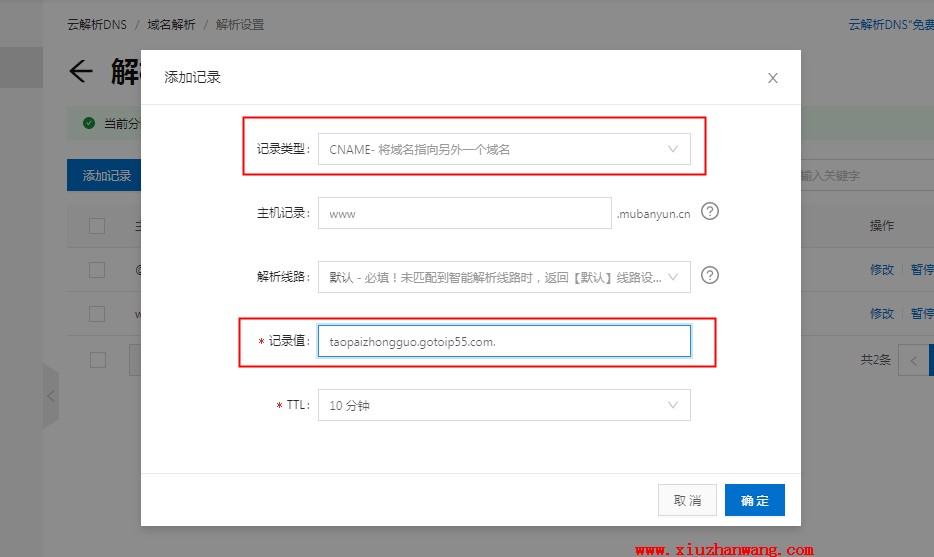
Task: Toggle the select-all checkbox in table header
Action: 97,226
